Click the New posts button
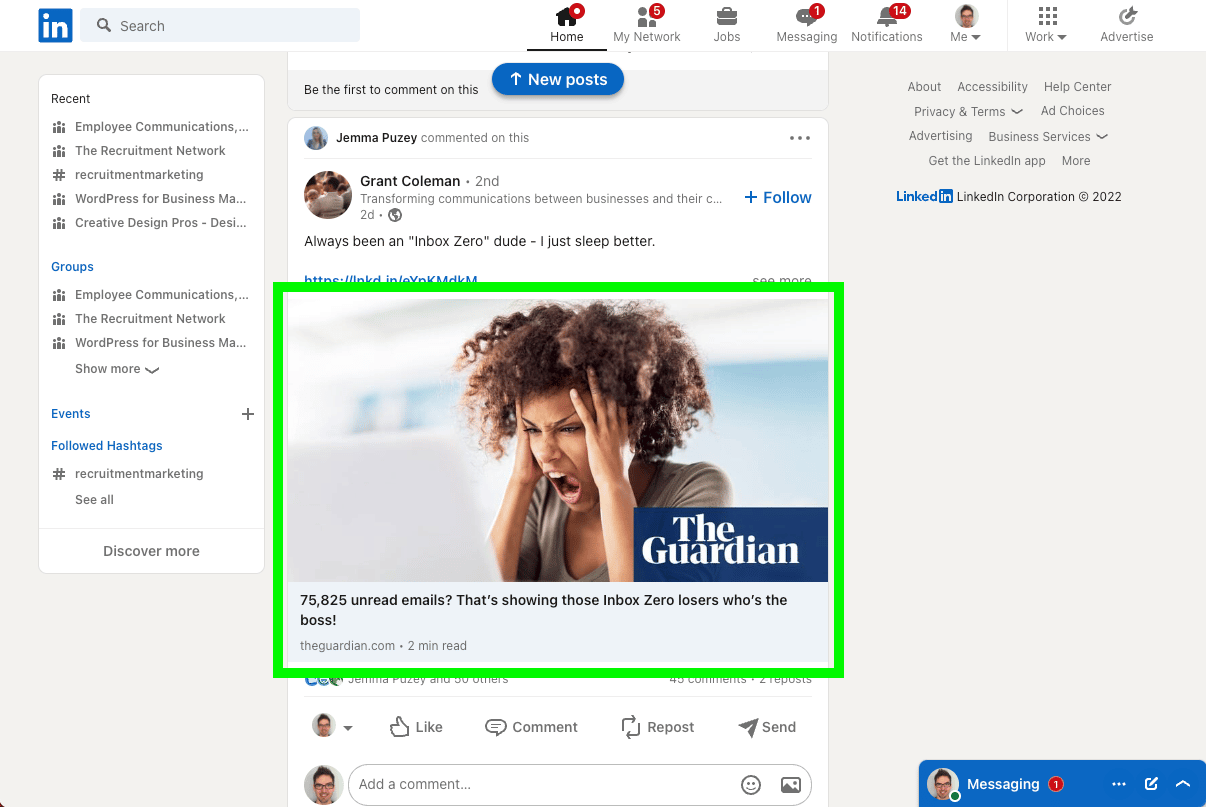Image resolution: width=1206 pixels, height=807 pixels. tap(558, 80)
